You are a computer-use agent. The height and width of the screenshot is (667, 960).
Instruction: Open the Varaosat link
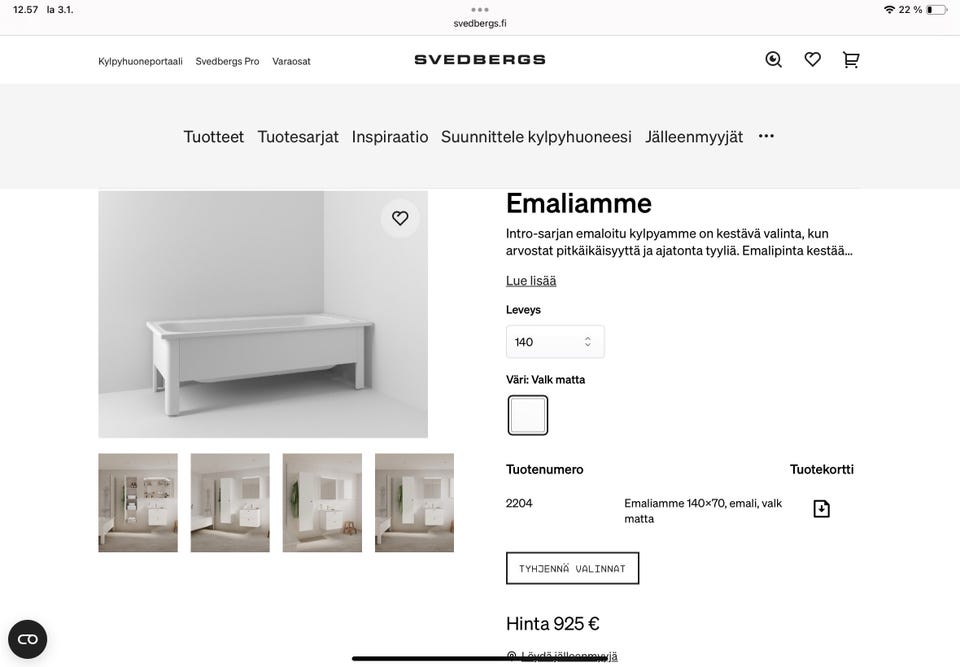point(291,61)
